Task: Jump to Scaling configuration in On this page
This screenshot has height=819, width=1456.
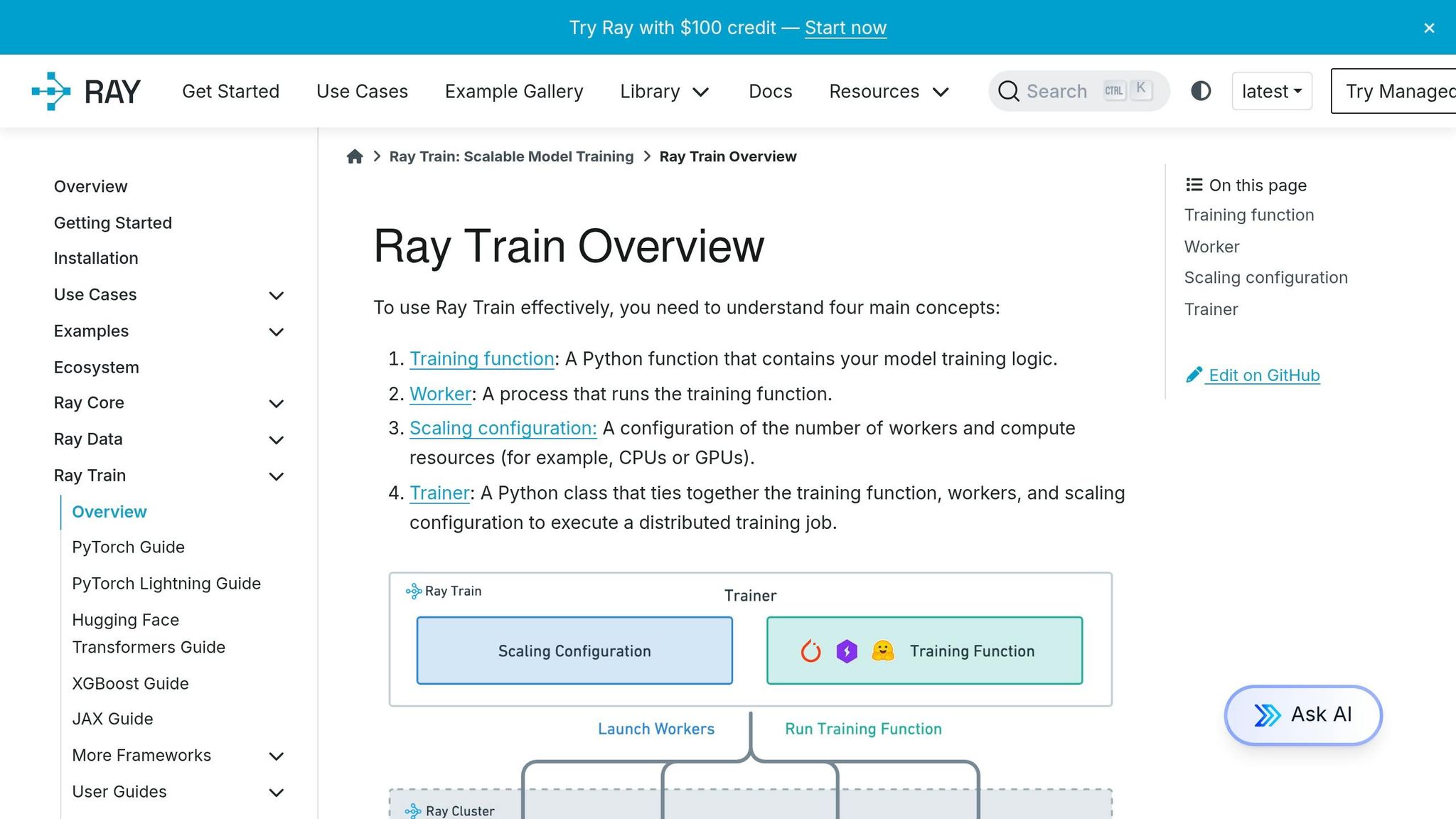Action: click(1265, 277)
